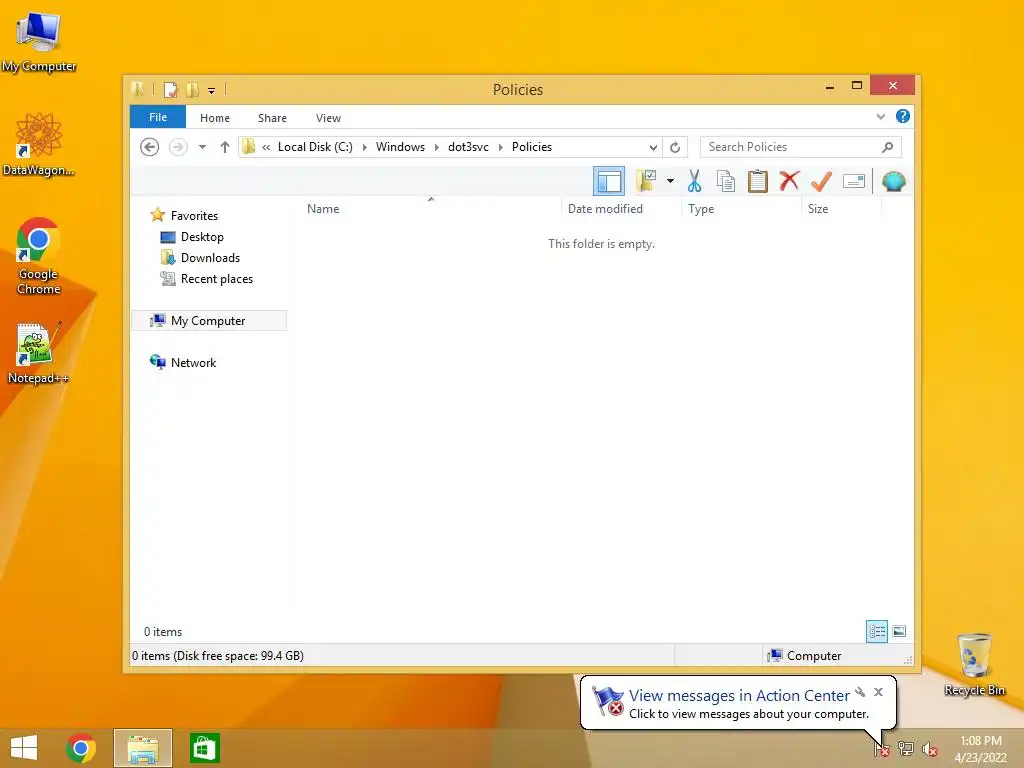1024x768 pixels.
Task: Go back with the Back arrow
Action: coord(150,147)
